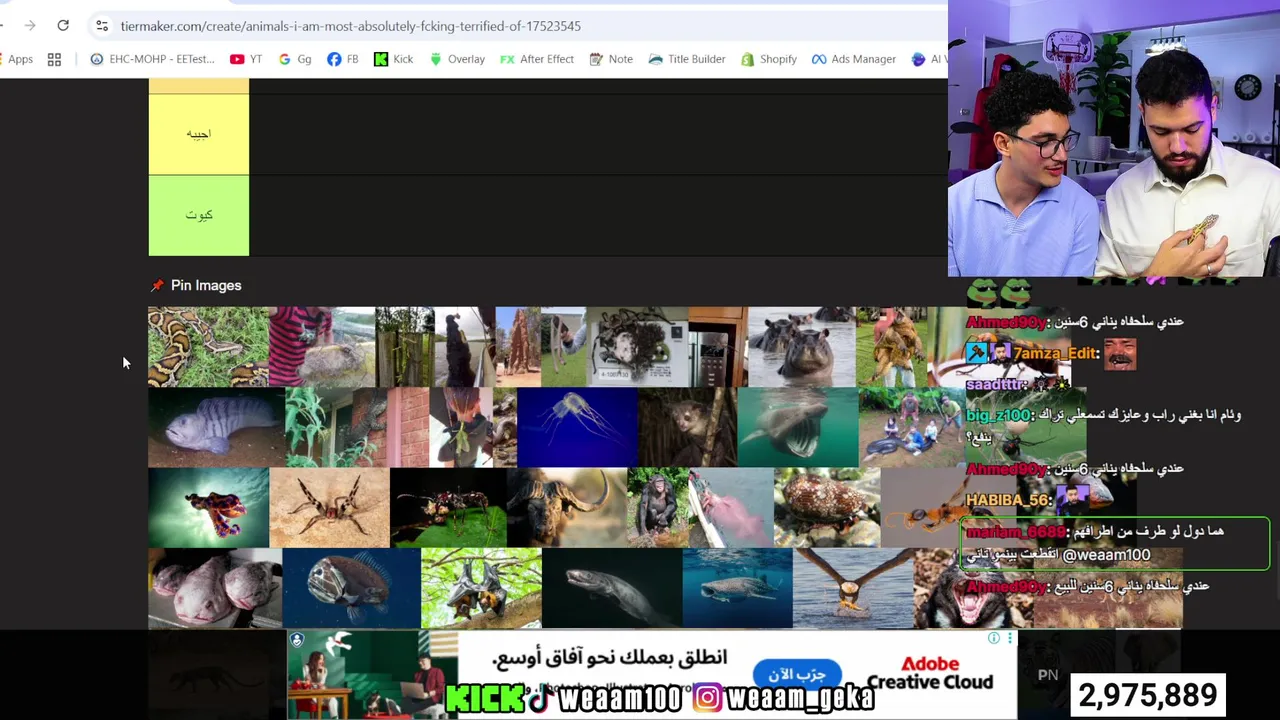Open the Gg Google bookmark
The image size is (1280, 720).
click(x=295, y=59)
